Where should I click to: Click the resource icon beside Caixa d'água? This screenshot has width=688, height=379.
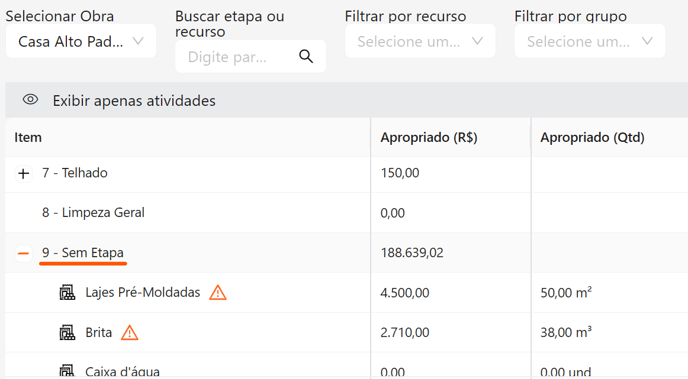pyautogui.click(x=67, y=371)
